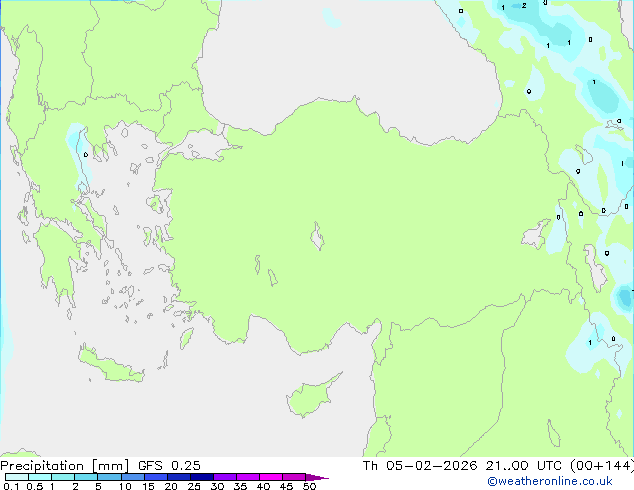Viewport: 634px width, 490px height.
Task: Click the legend label "10"
Action: [125, 486]
